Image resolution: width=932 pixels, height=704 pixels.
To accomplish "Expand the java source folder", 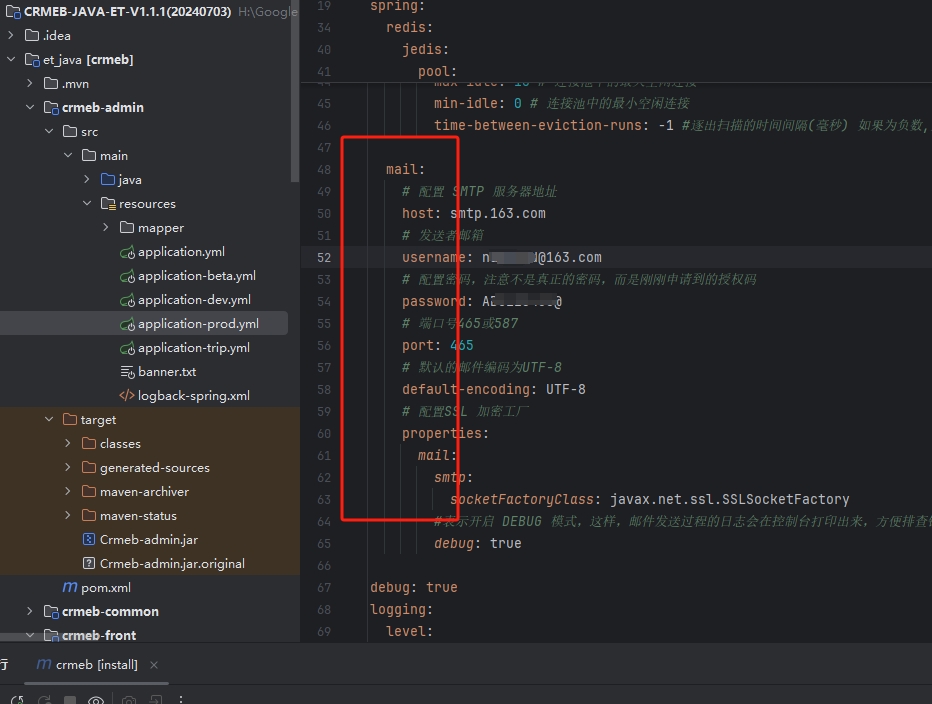I will click(x=87, y=180).
